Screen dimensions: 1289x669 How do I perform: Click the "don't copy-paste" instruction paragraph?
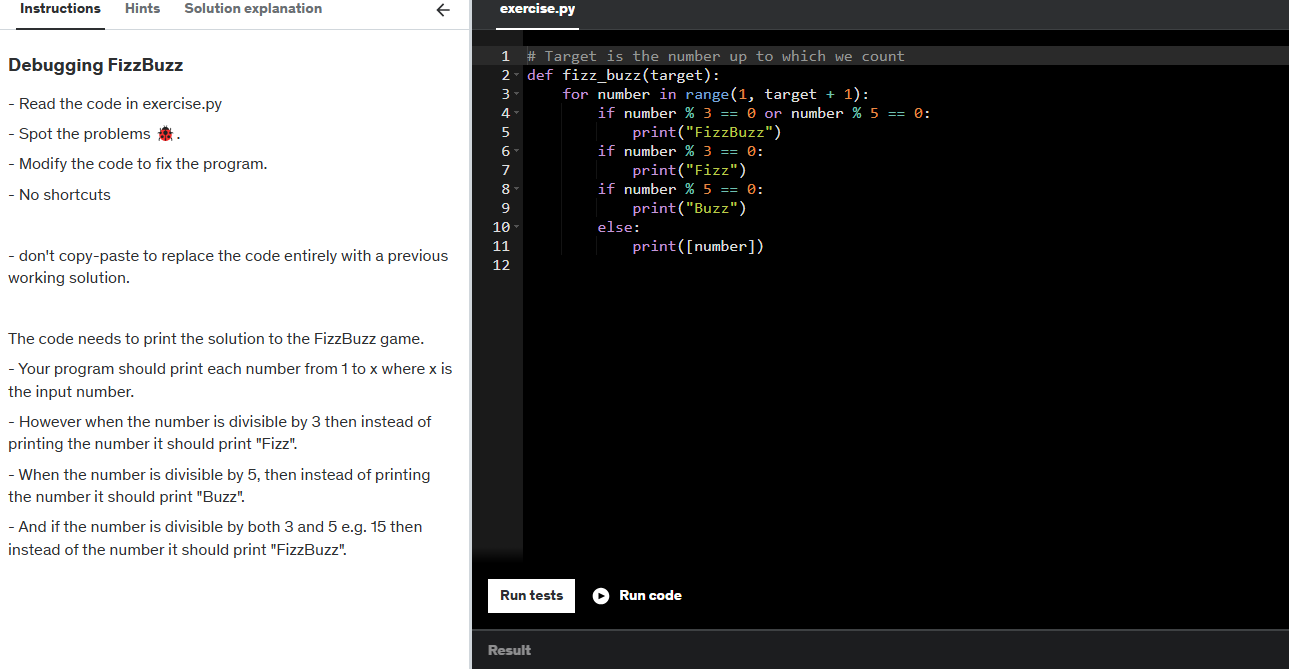click(228, 267)
